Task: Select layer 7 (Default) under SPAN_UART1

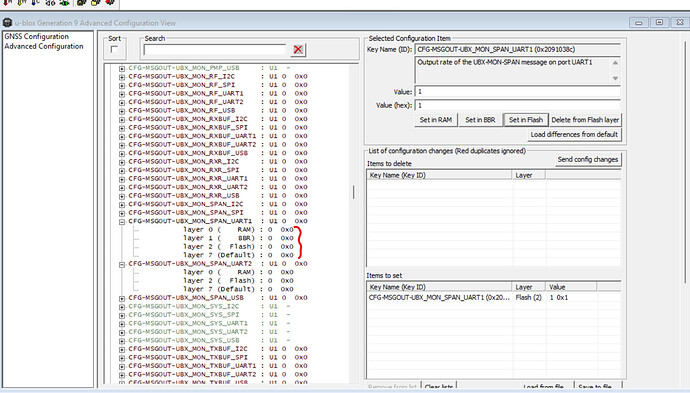Action: point(238,255)
